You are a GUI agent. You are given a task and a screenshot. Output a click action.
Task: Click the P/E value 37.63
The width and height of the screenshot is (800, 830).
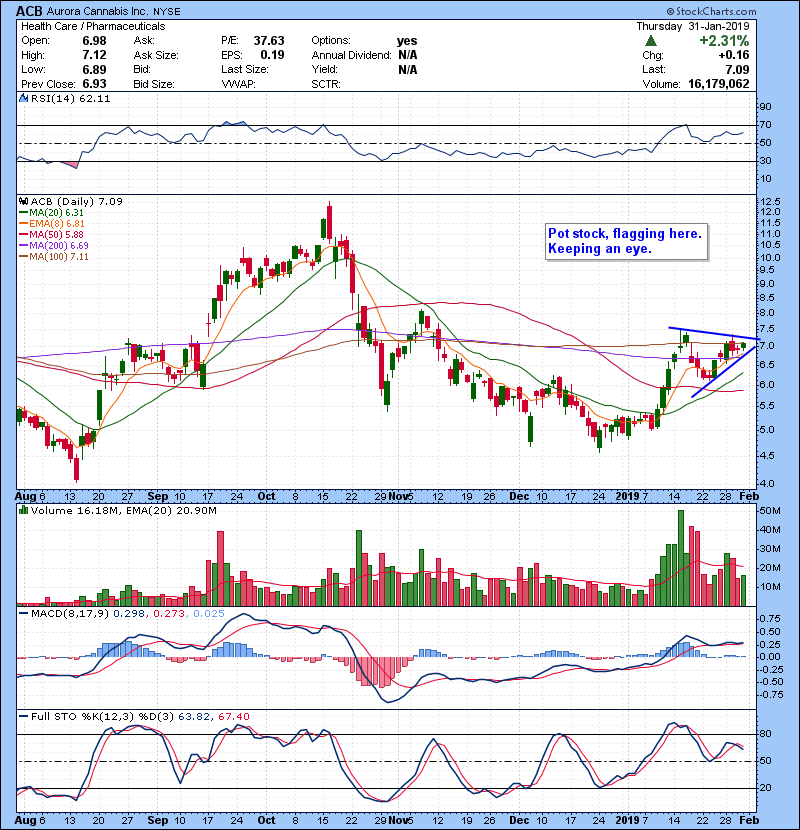(269, 41)
